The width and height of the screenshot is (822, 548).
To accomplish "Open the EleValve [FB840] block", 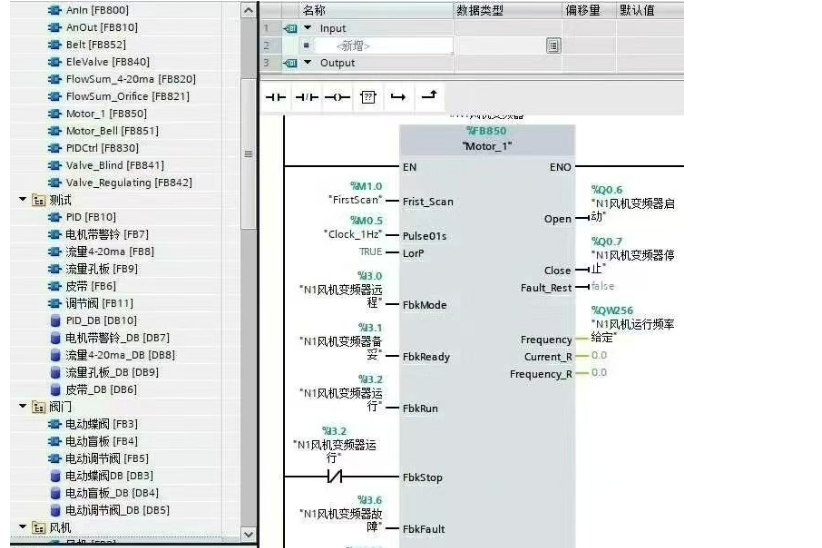I will 107,62.
